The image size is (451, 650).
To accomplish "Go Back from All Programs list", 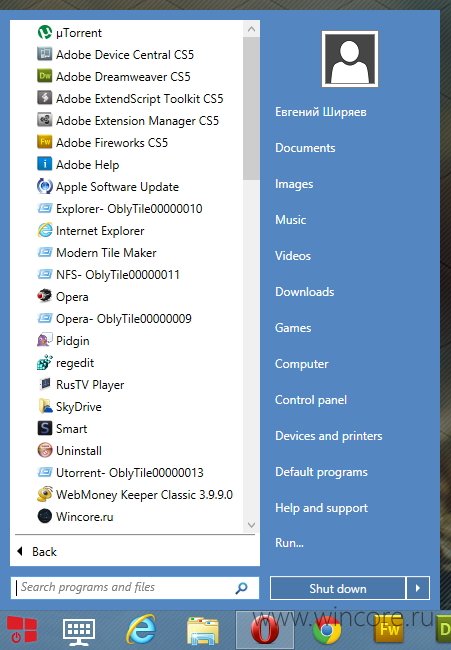I will tap(36, 551).
